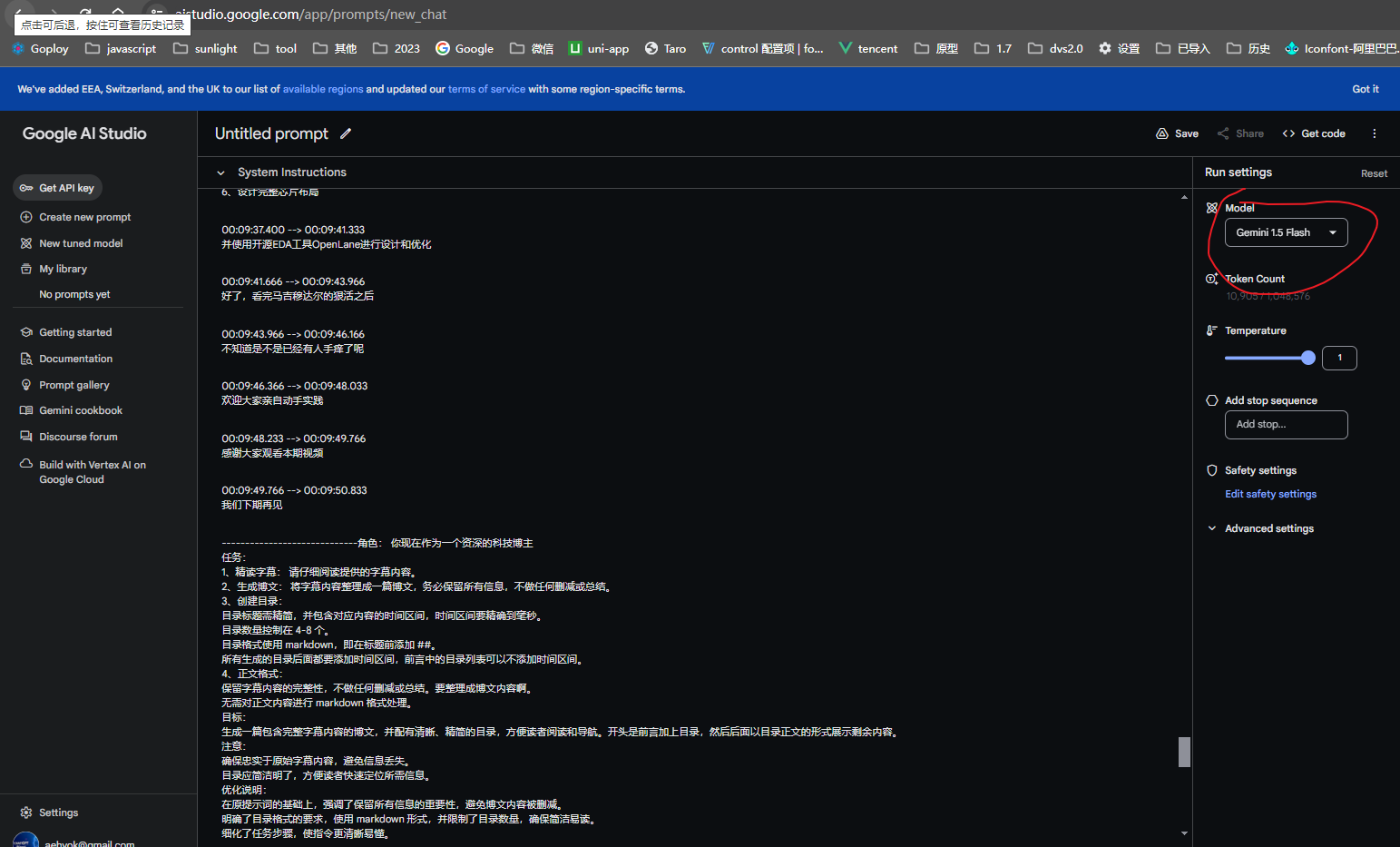Open Settings in the sidebar
The width and height of the screenshot is (1400, 847).
[x=50, y=813]
